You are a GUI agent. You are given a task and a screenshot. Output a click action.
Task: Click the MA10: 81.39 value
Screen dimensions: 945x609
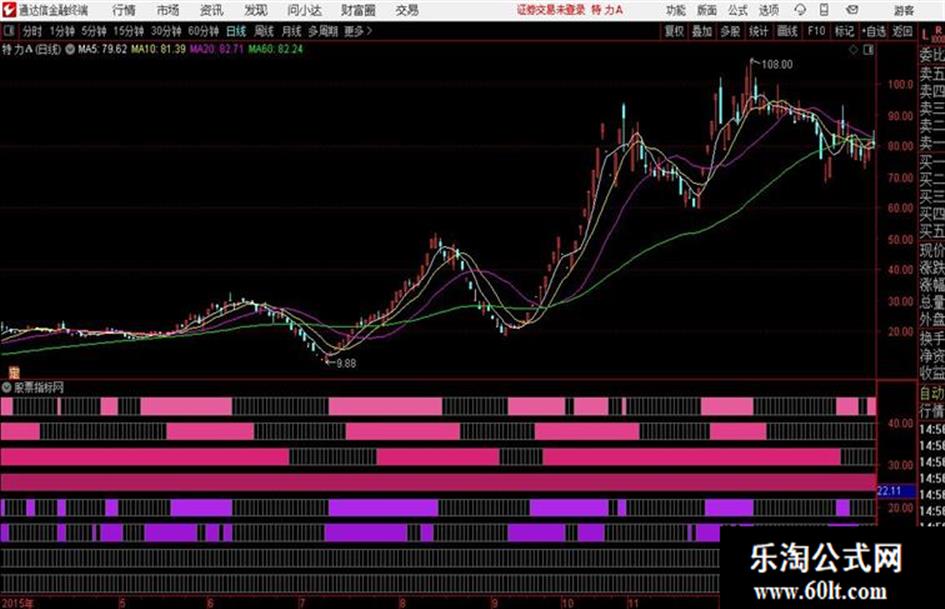coord(159,49)
